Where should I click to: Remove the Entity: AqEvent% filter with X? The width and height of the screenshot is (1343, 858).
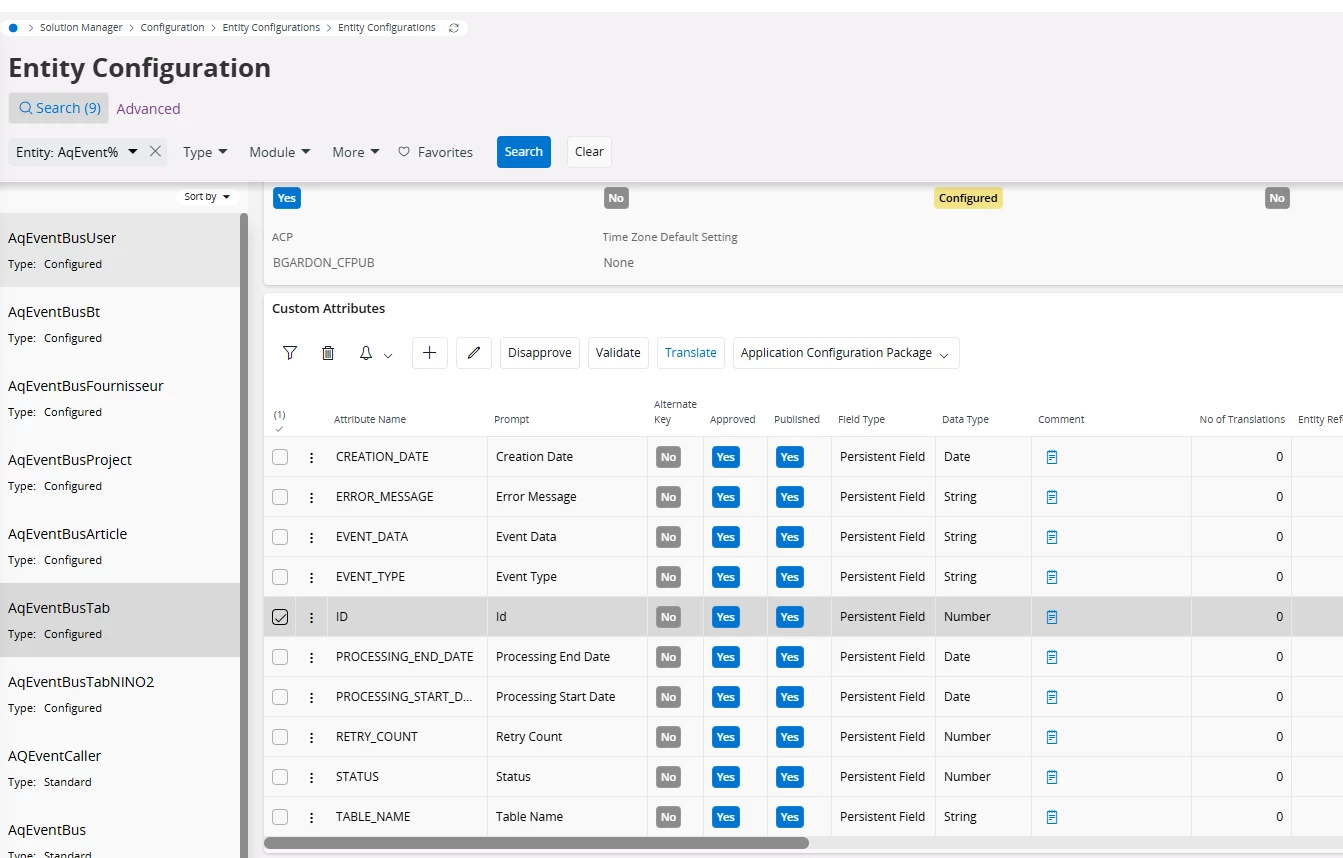155,152
